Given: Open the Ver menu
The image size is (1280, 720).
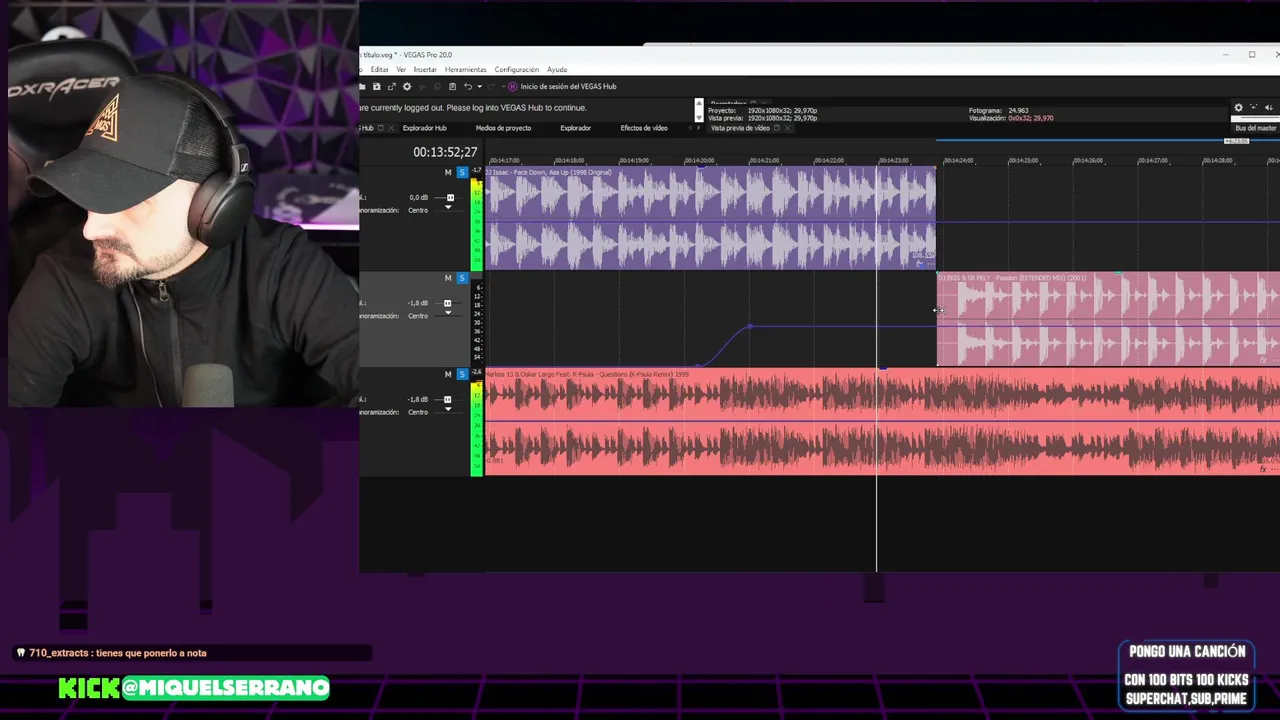Looking at the screenshot, I should (x=401, y=69).
